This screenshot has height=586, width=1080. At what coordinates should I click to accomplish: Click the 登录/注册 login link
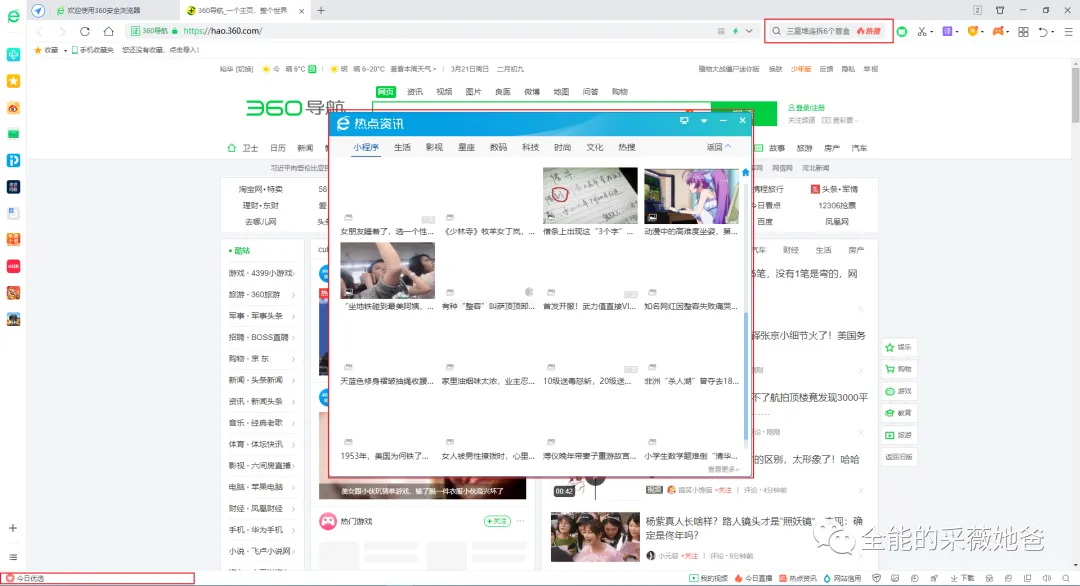(x=805, y=107)
